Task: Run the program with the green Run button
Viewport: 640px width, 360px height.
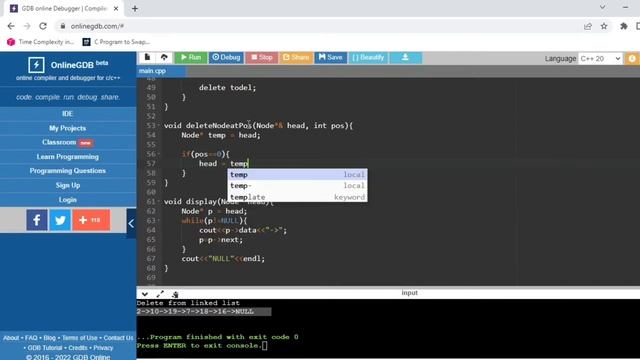Action: (x=191, y=58)
